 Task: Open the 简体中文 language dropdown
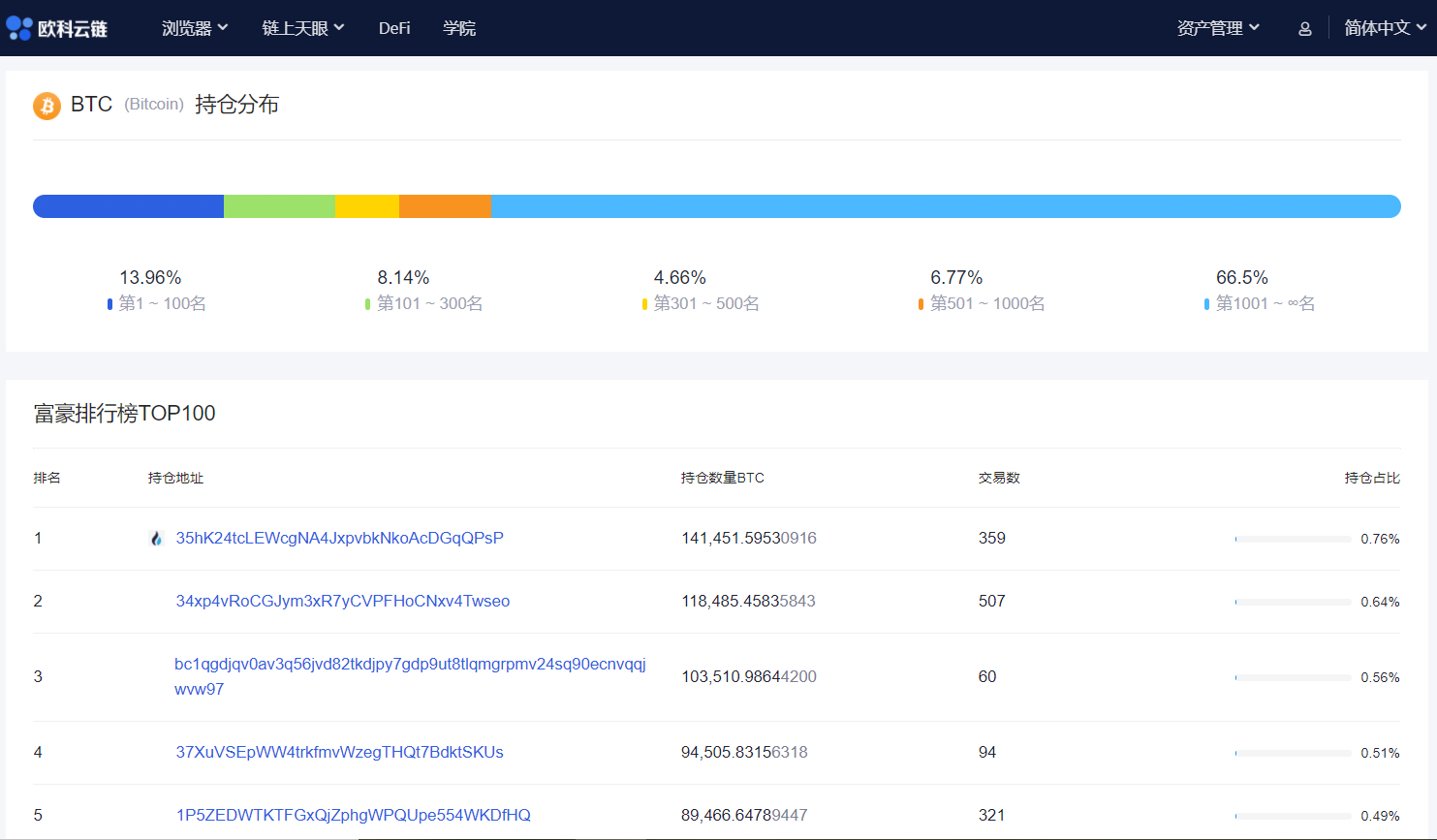1386,28
